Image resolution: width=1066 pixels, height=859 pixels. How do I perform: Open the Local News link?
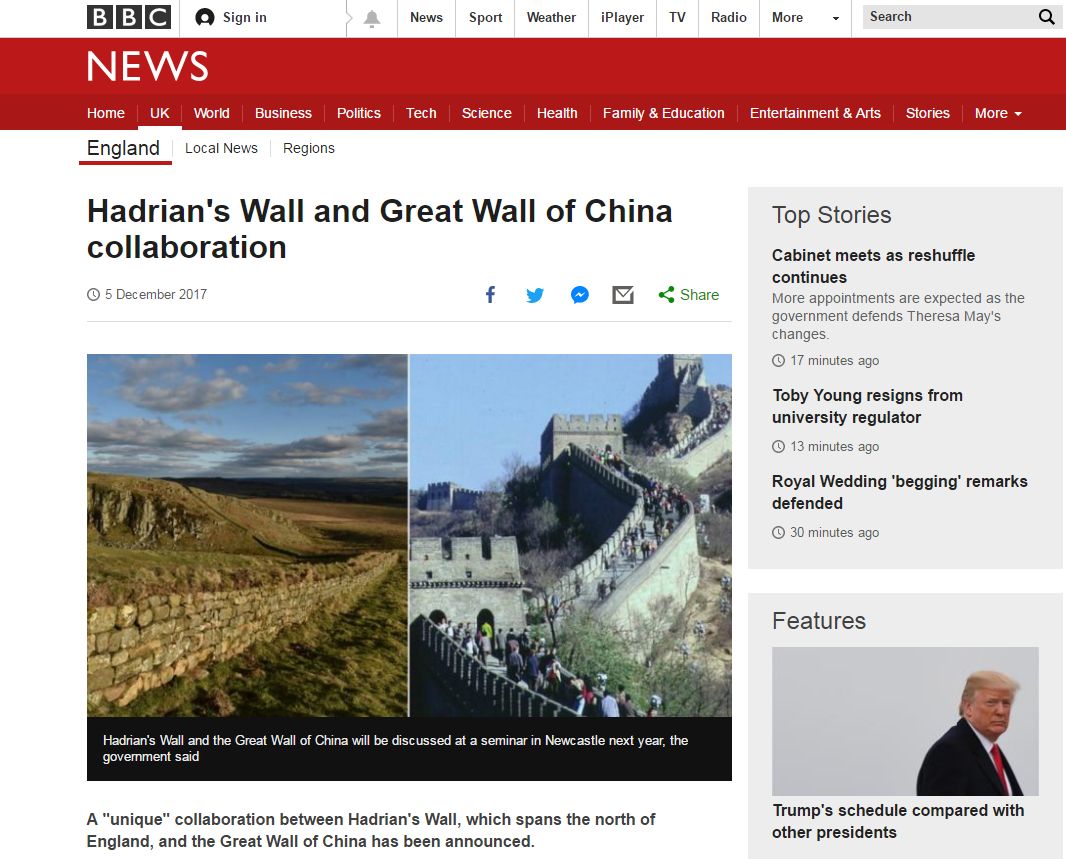221,148
